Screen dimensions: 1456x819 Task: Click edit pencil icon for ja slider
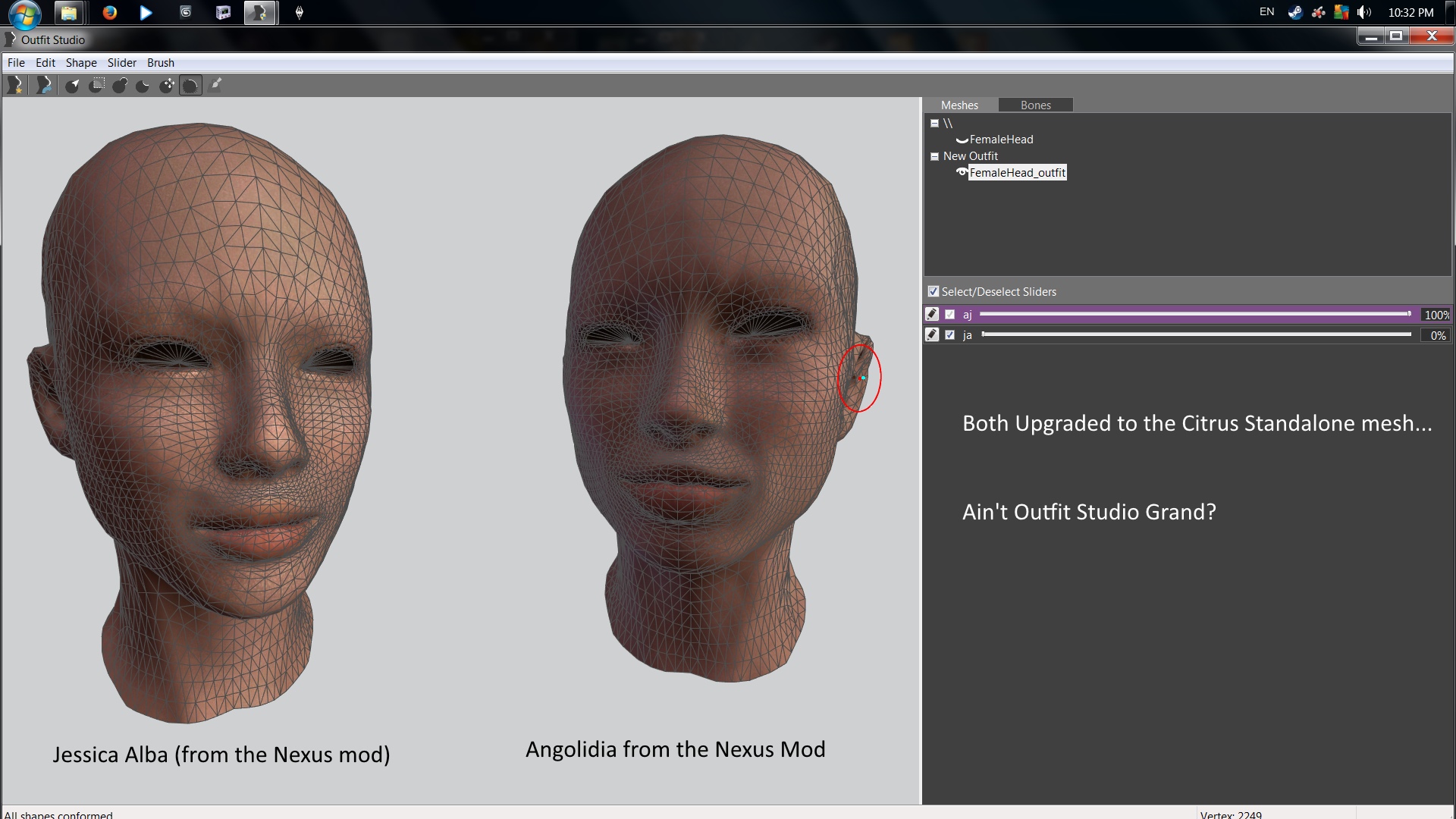point(932,334)
